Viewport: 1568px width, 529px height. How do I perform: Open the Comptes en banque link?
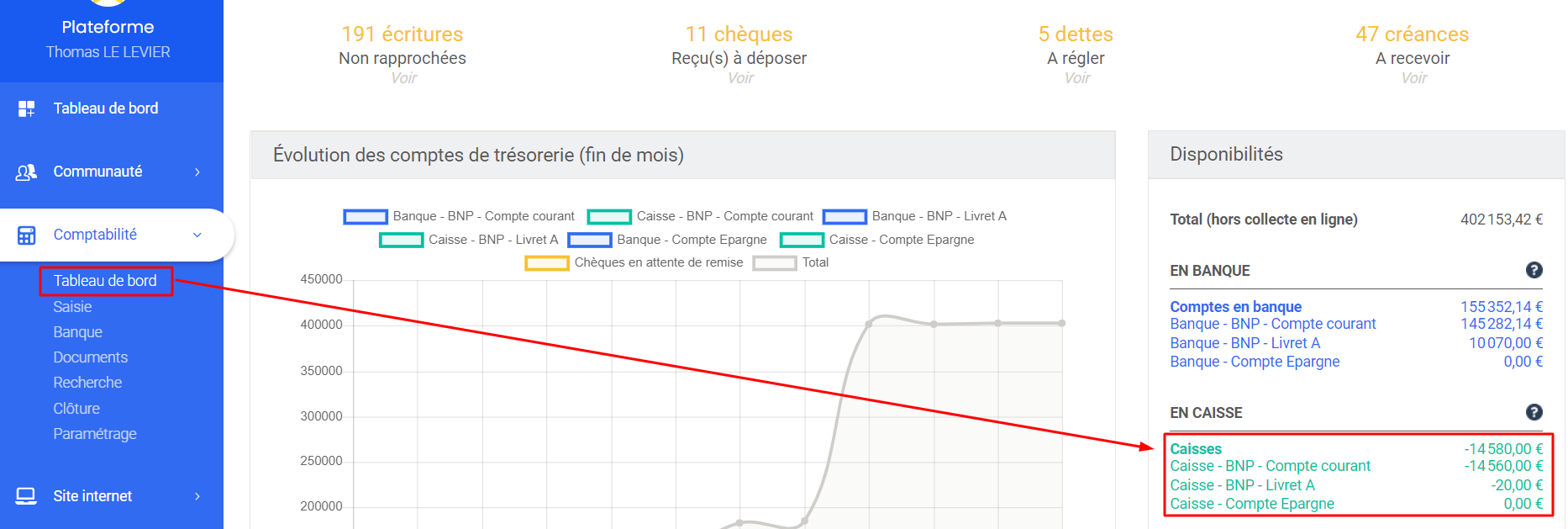click(x=1235, y=307)
